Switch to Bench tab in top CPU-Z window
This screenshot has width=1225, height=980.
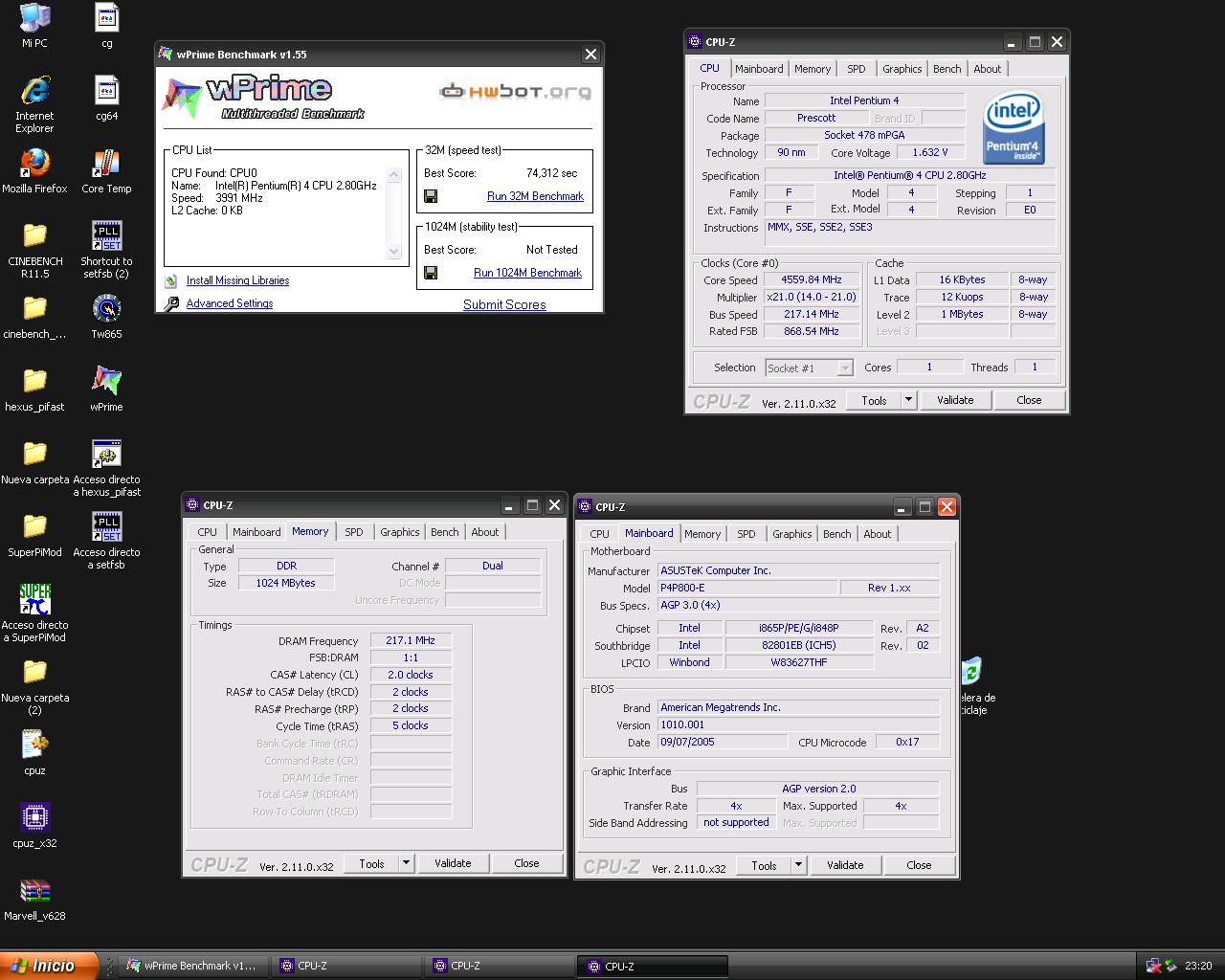point(947,69)
